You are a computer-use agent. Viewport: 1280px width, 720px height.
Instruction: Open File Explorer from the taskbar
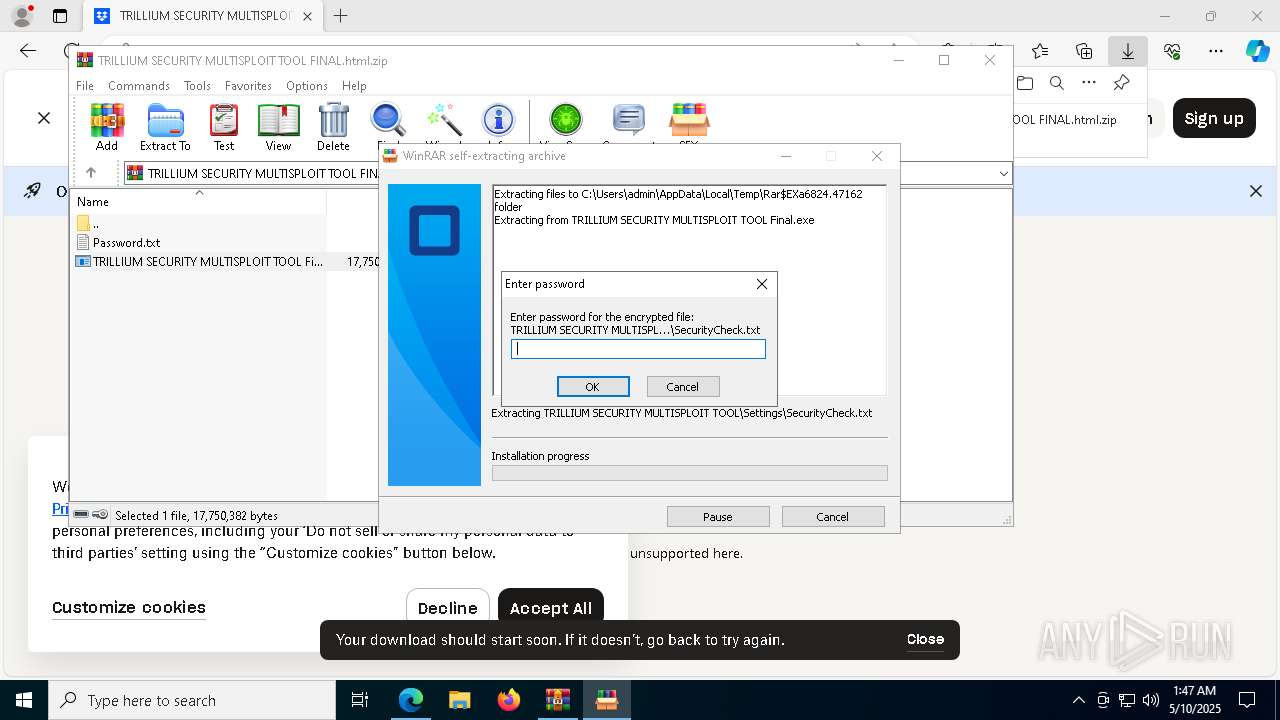tap(459, 700)
